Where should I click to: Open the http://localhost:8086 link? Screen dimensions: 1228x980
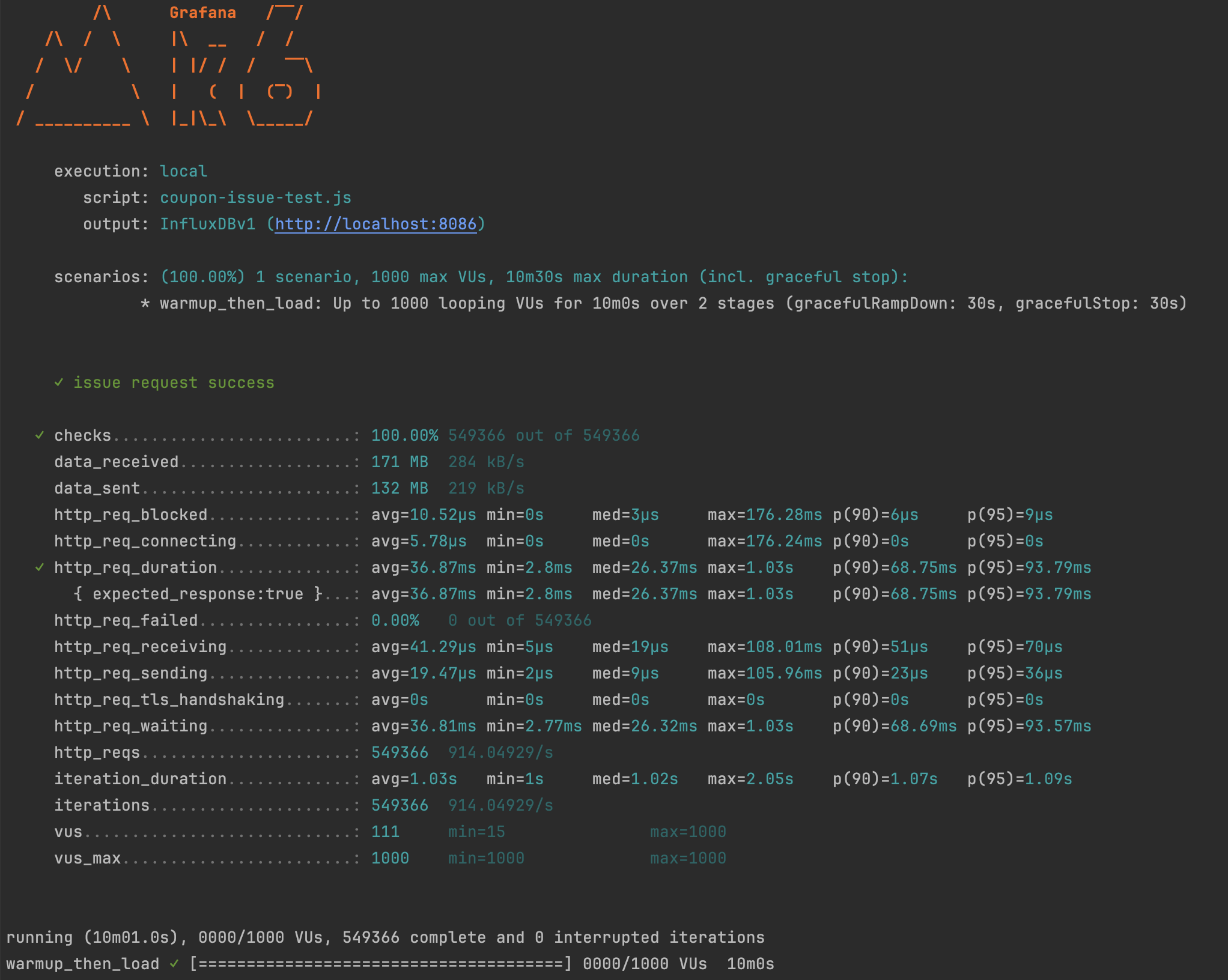coord(375,224)
